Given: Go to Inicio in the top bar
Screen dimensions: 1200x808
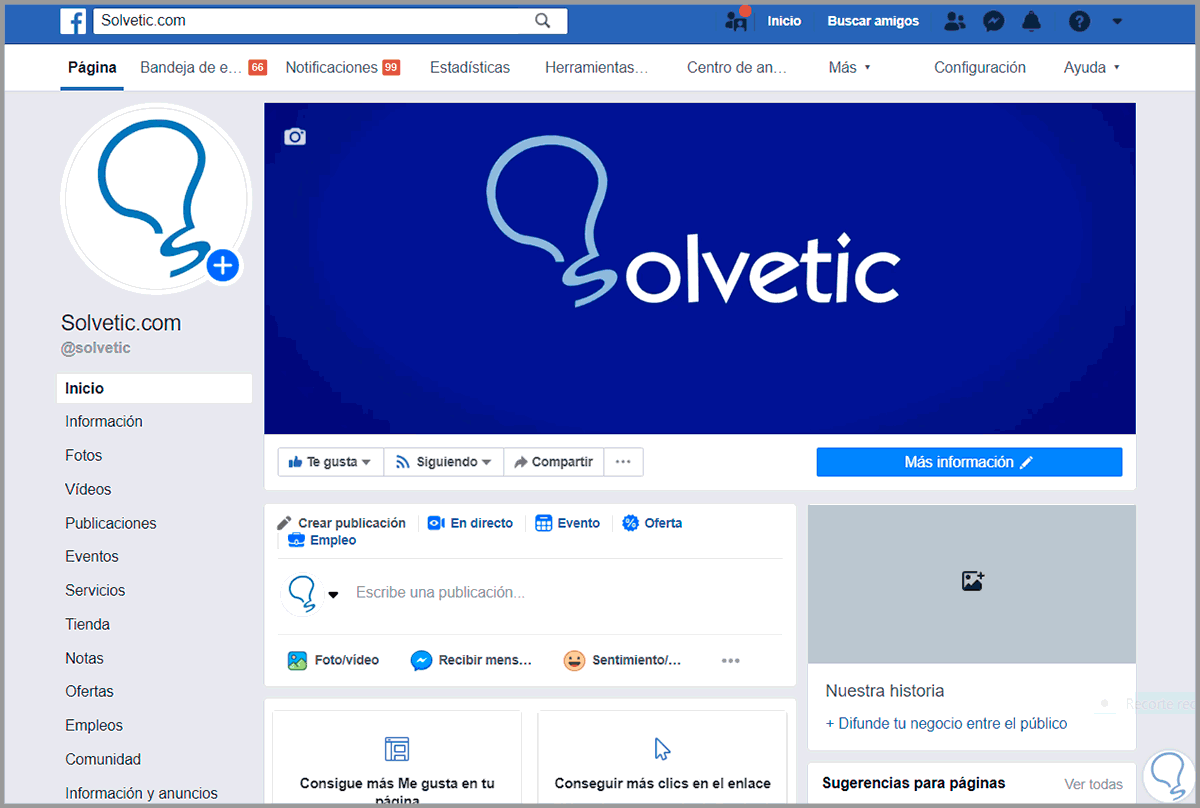Looking at the screenshot, I should [784, 21].
